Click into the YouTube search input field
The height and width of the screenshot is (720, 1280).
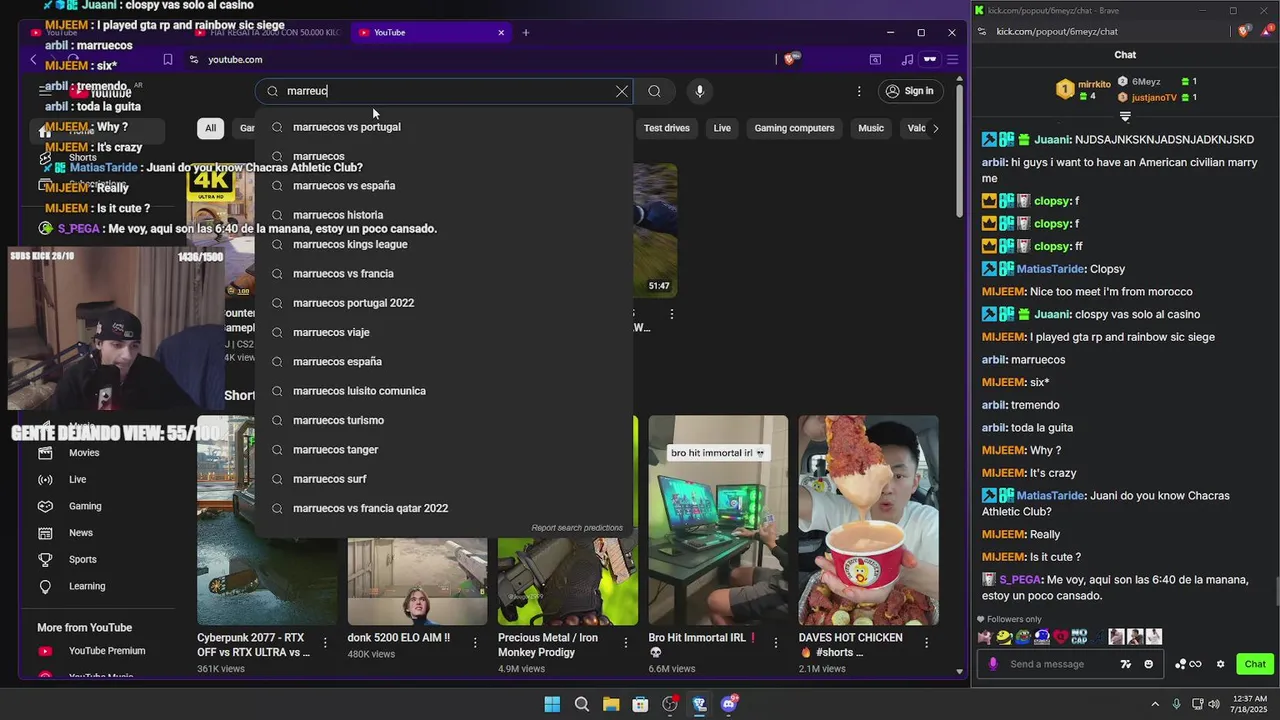[x=445, y=91]
